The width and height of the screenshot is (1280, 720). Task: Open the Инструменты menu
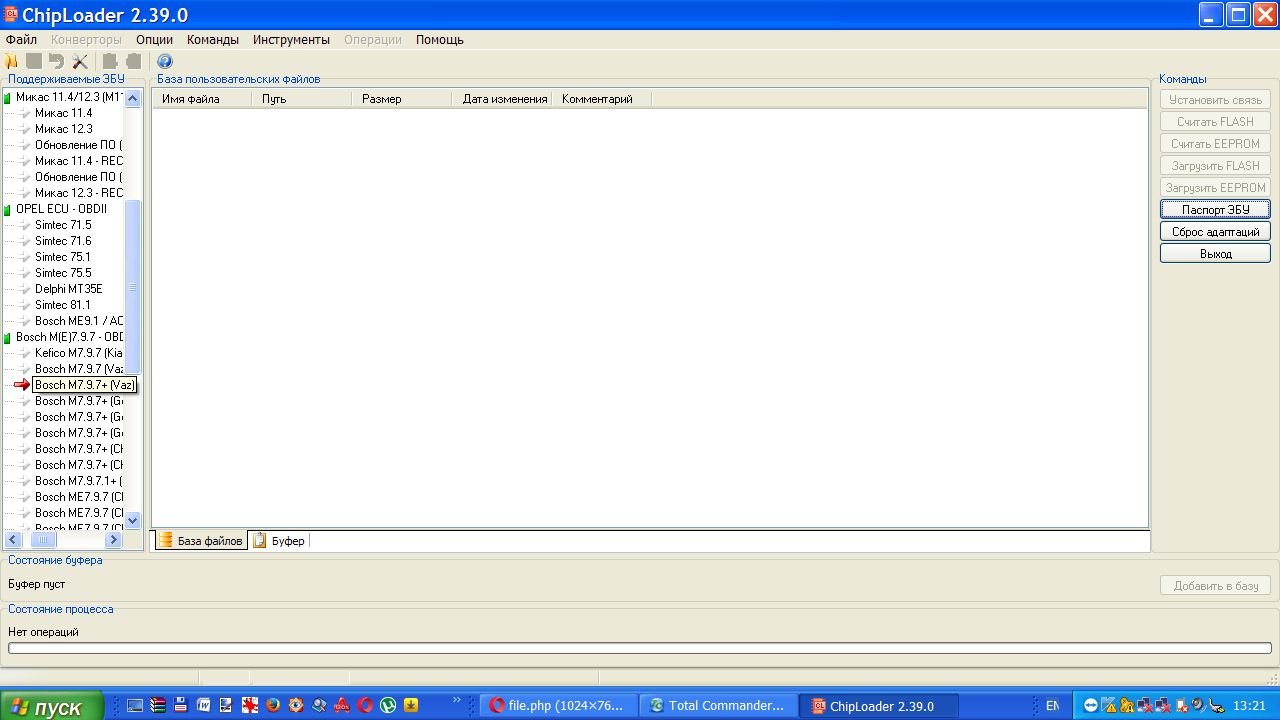(x=291, y=40)
